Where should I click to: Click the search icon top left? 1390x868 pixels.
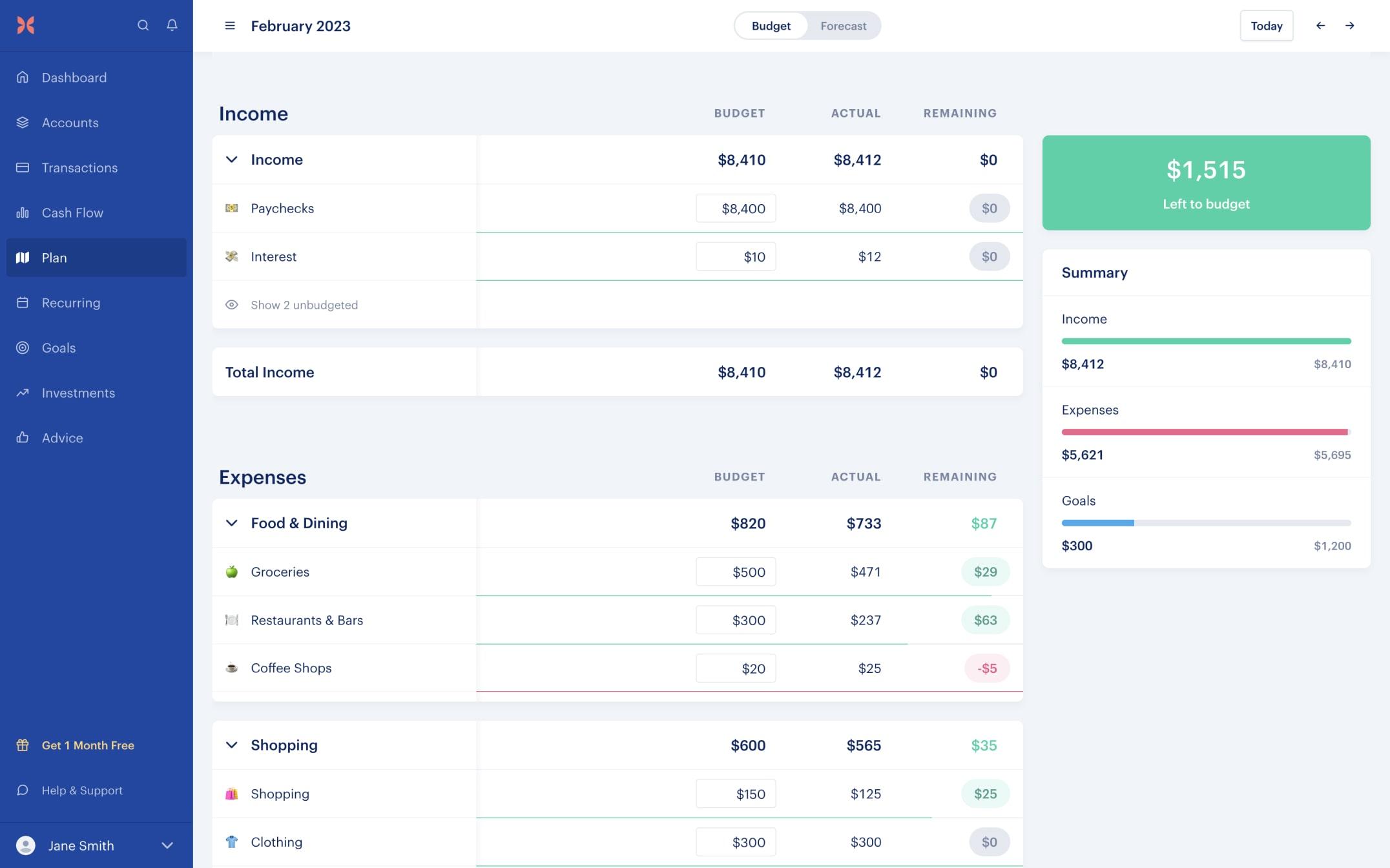point(142,25)
